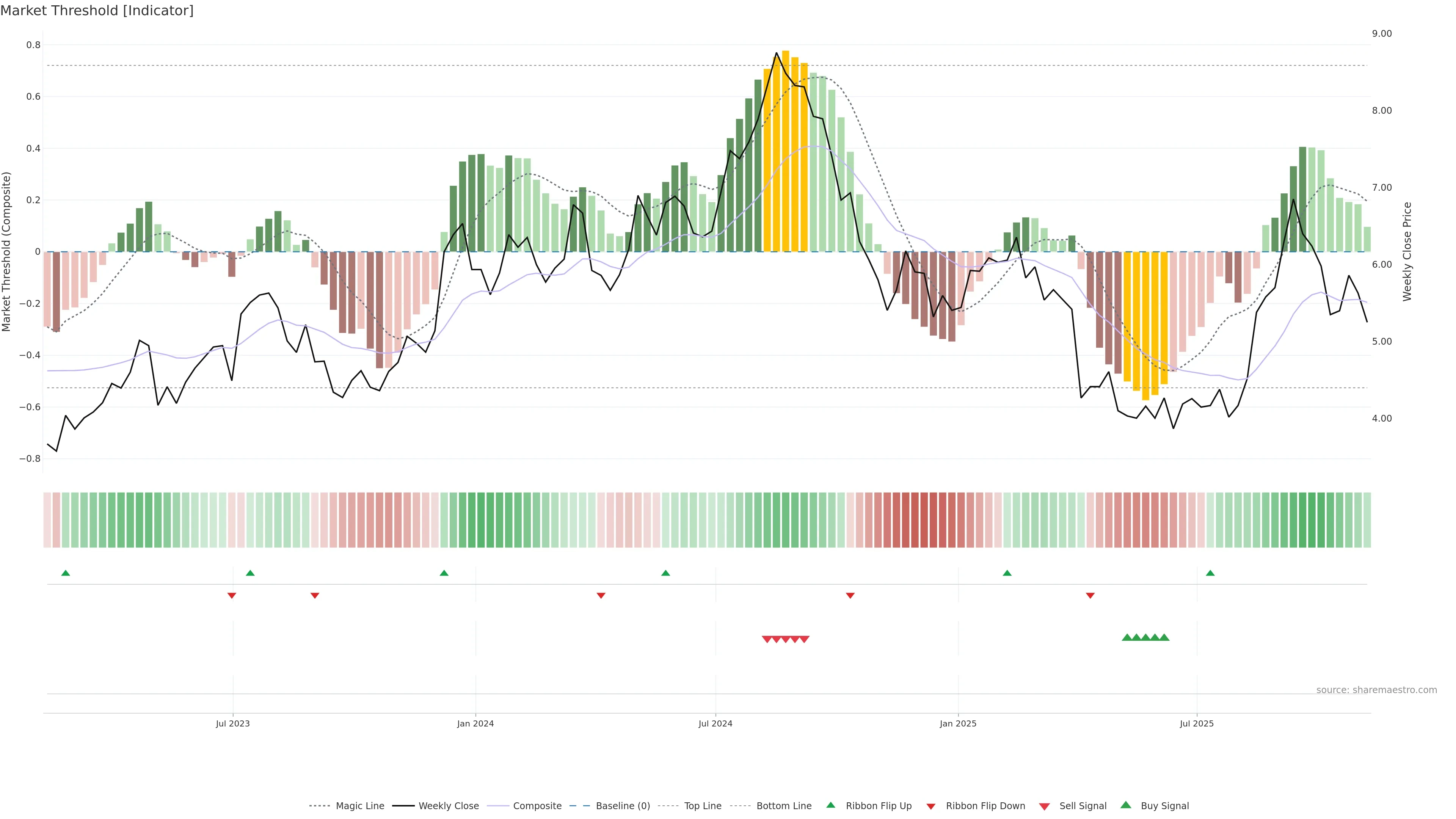Hide the Top Line series via legend
The image size is (1456, 819).
(x=703, y=806)
